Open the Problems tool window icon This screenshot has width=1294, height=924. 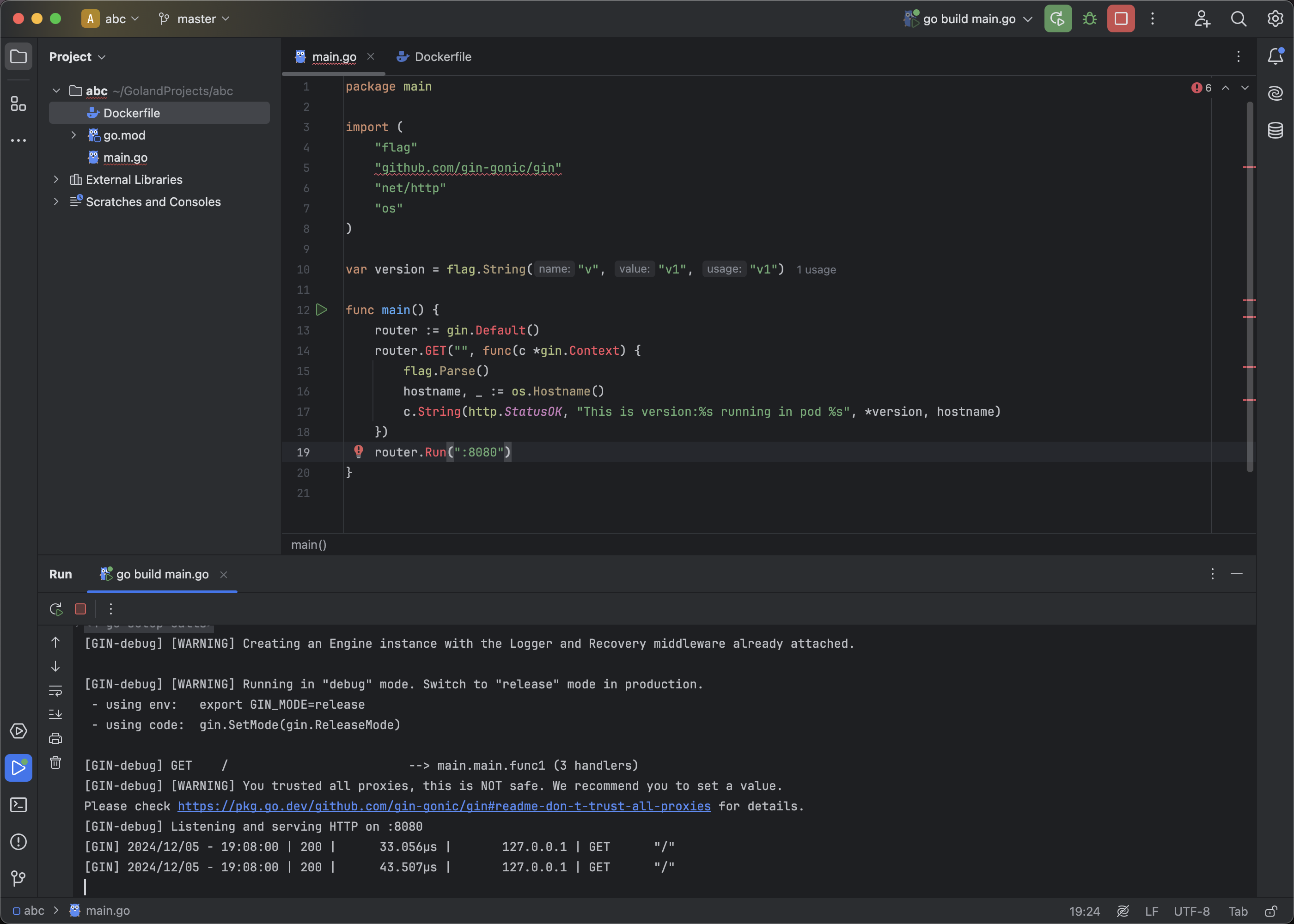(18, 842)
